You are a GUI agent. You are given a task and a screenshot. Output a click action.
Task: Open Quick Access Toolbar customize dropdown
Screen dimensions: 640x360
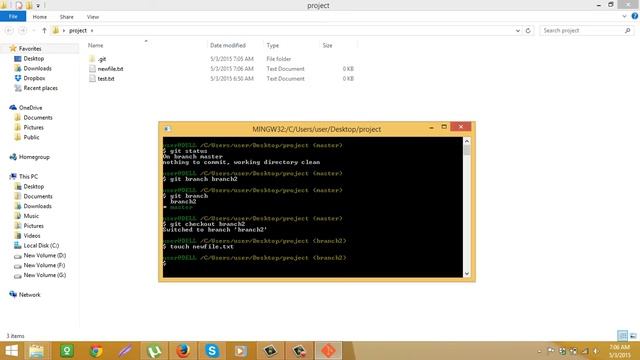click(x=38, y=5)
